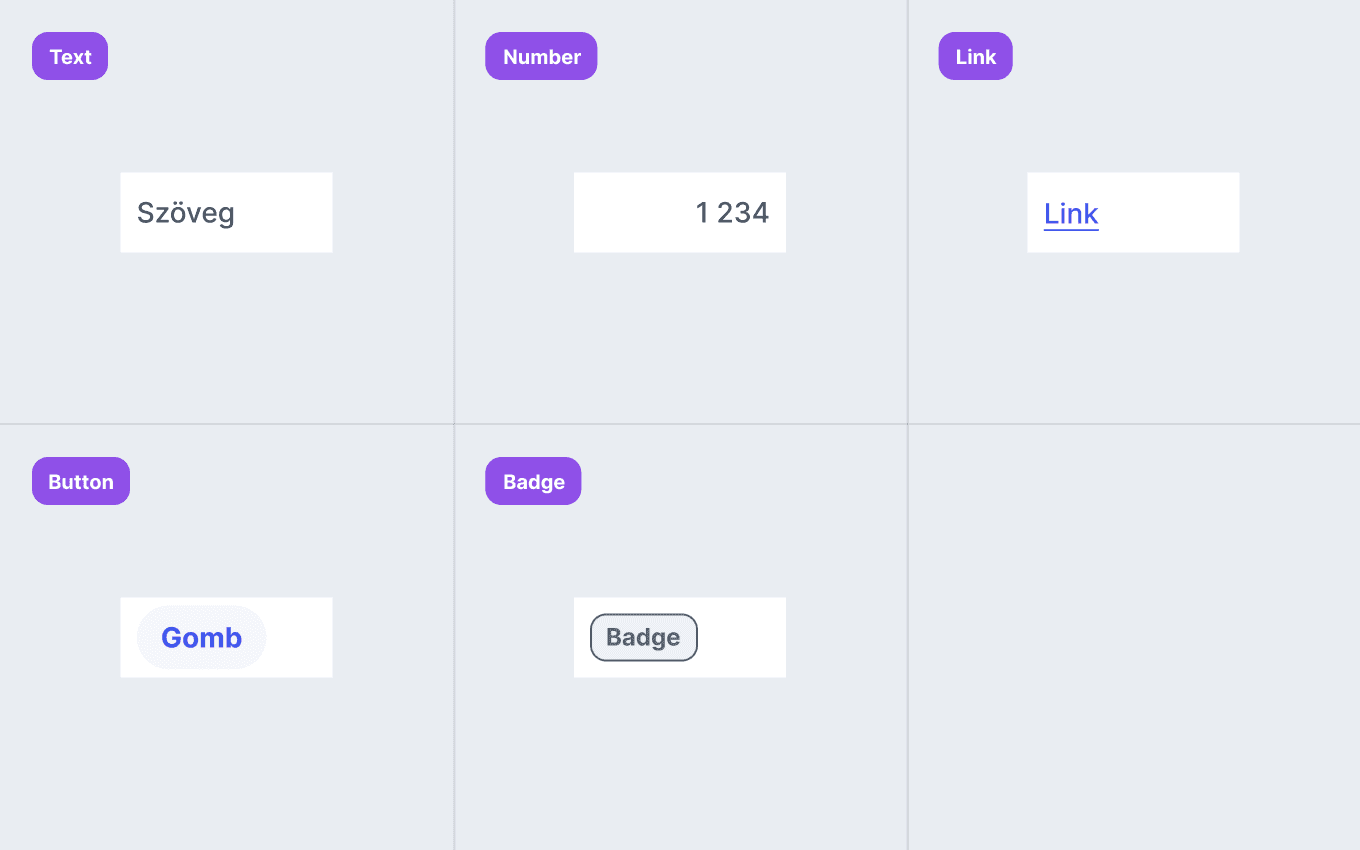1360x850 pixels.
Task: Click the blue Gomb button
Action: [x=201, y=637]
